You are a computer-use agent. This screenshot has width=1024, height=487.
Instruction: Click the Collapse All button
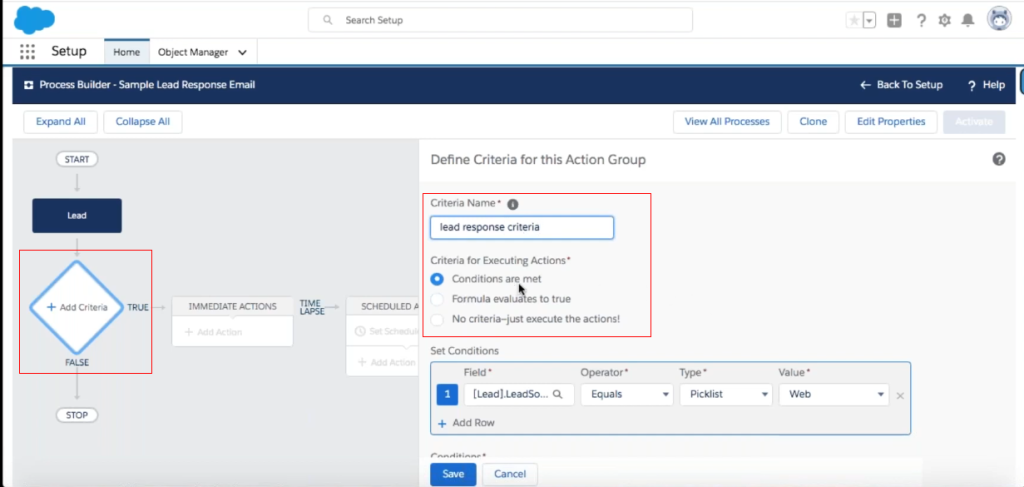click(x=142, y=121)
